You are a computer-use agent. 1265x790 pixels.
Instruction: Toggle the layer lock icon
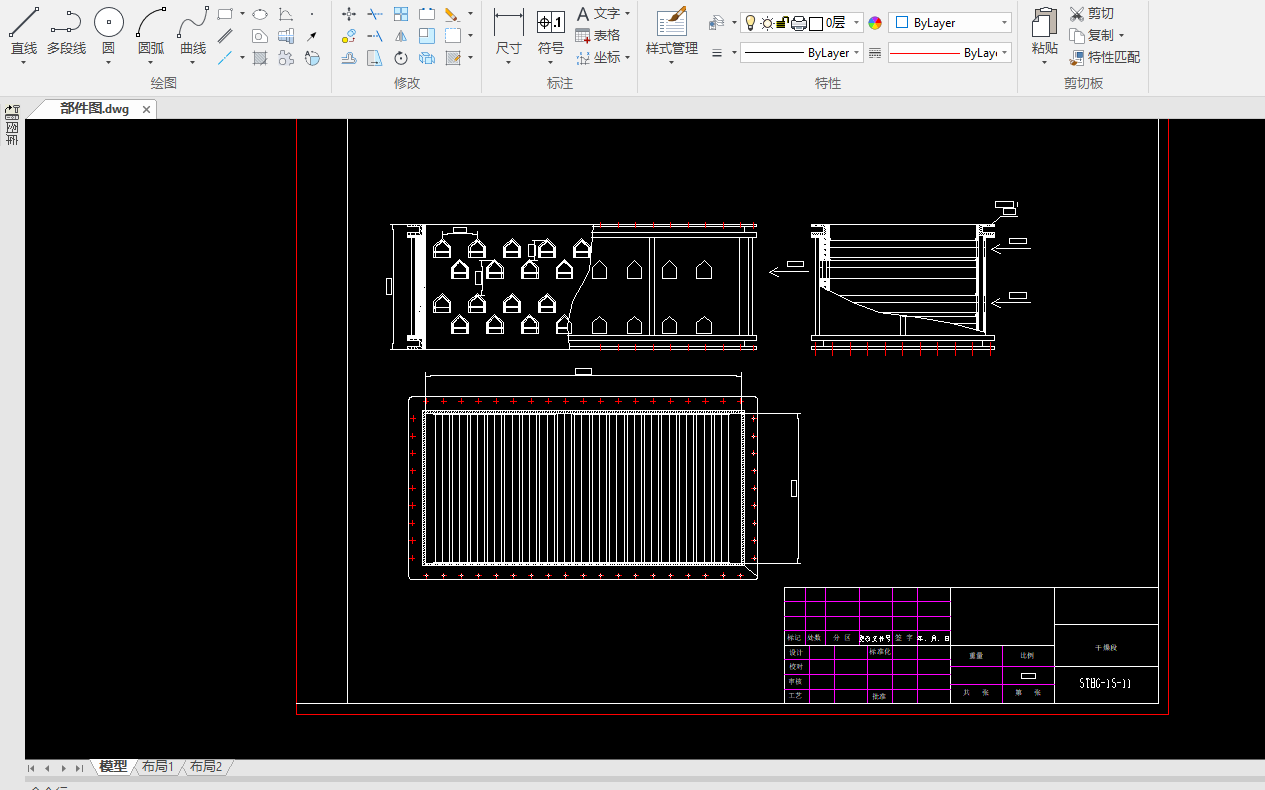tap(783, 23)
